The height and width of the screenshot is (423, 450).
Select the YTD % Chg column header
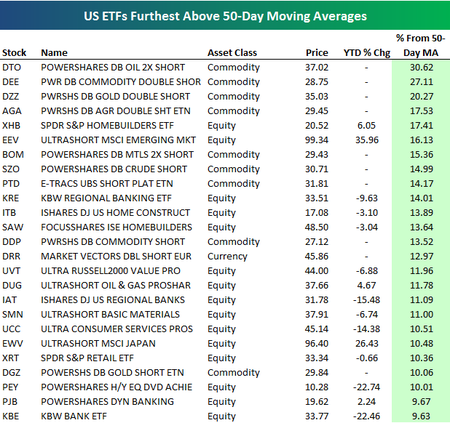coord(367,53)
